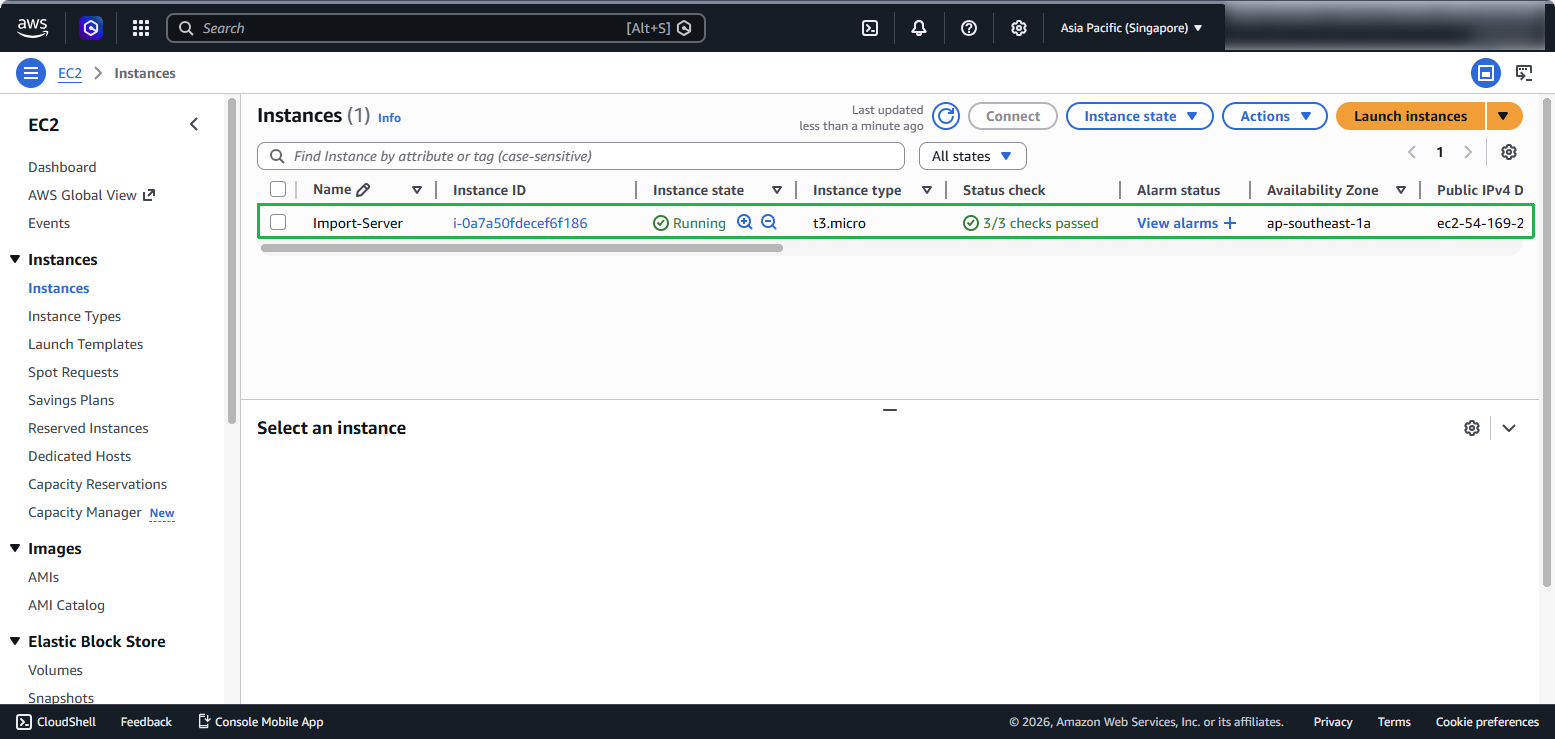Open Spot Requests in sidebar
This screenshot has width=1555, height=739.
[73, 372]
